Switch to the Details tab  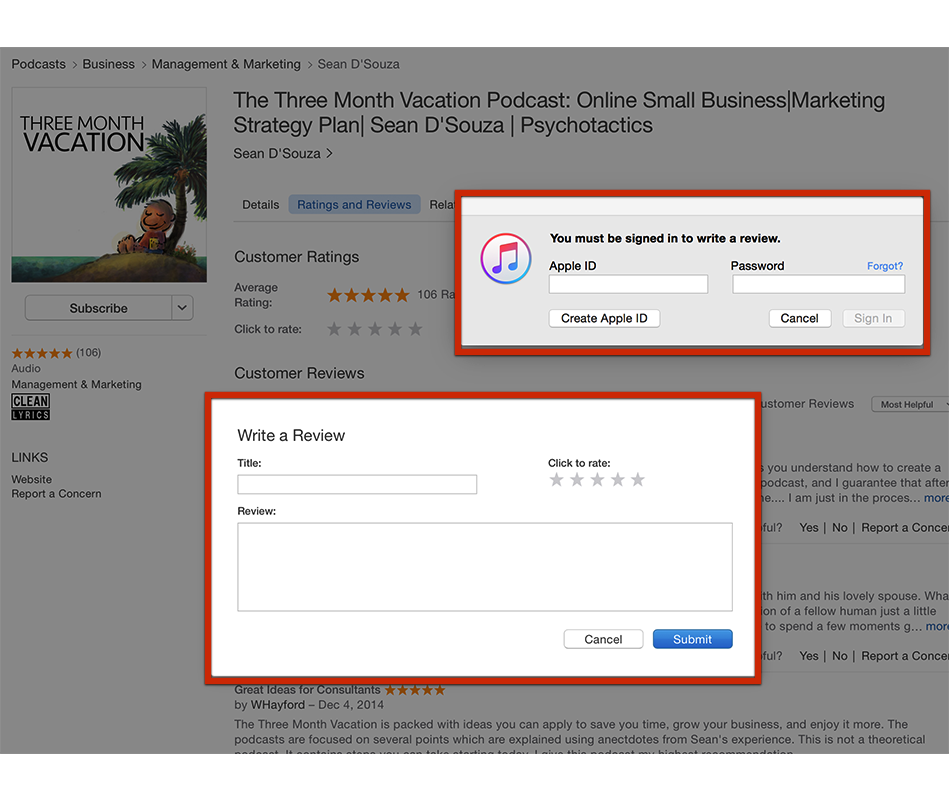(261, 205)
